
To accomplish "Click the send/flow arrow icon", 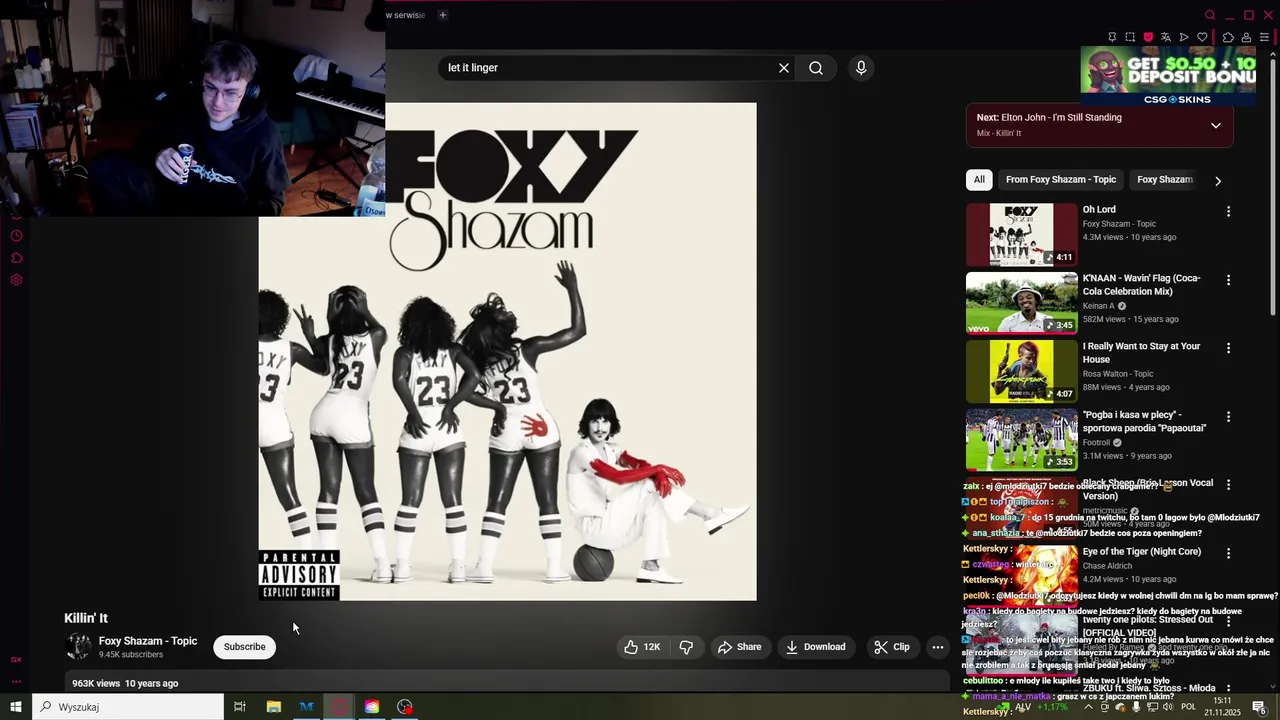I will coord(1184,37).
